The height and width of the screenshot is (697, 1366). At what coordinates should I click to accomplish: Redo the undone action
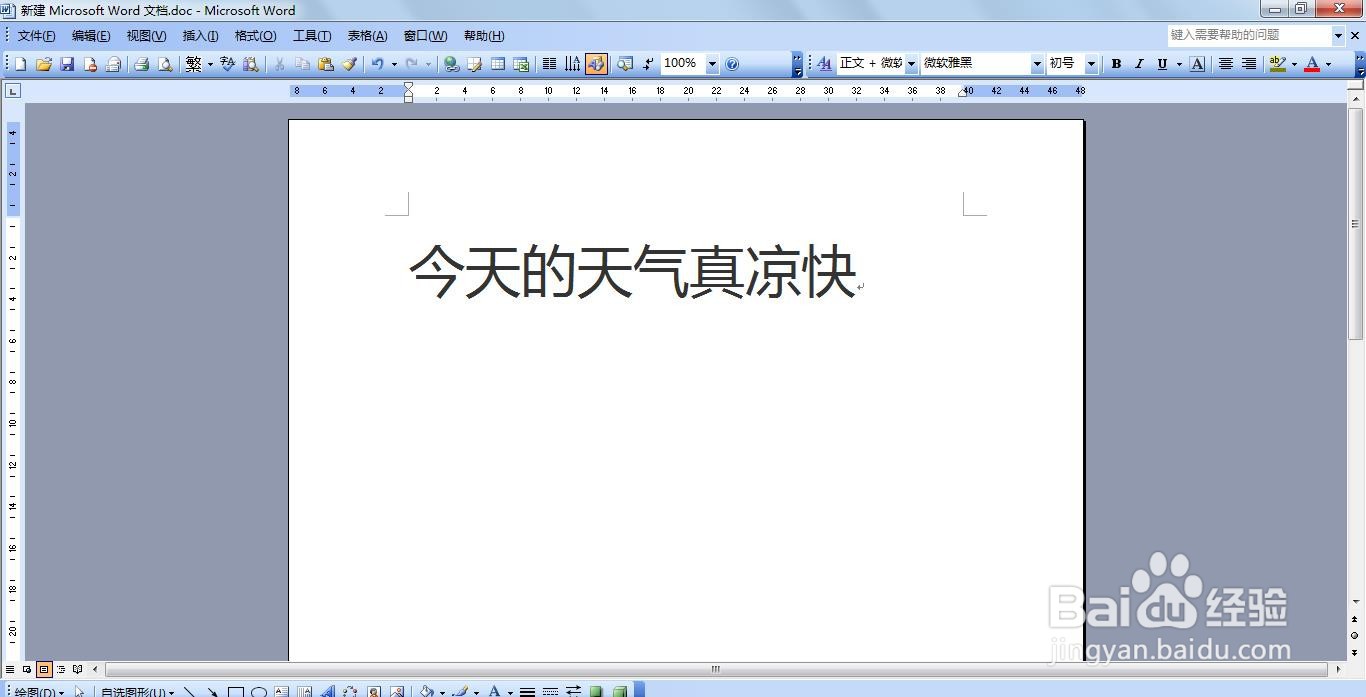coord(411,64)
